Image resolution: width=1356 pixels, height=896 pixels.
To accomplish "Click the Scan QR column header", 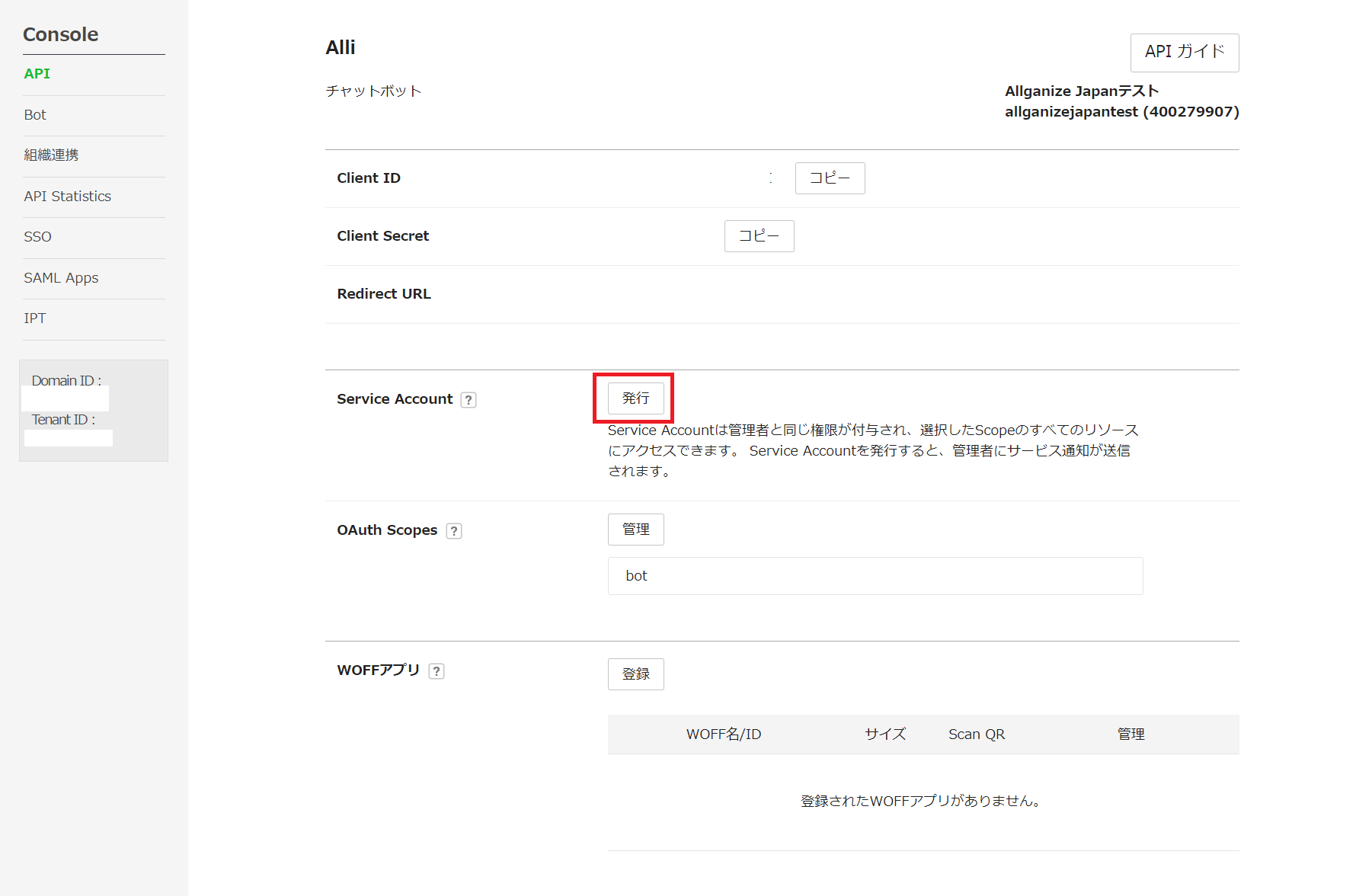I will tap(976, 734).
